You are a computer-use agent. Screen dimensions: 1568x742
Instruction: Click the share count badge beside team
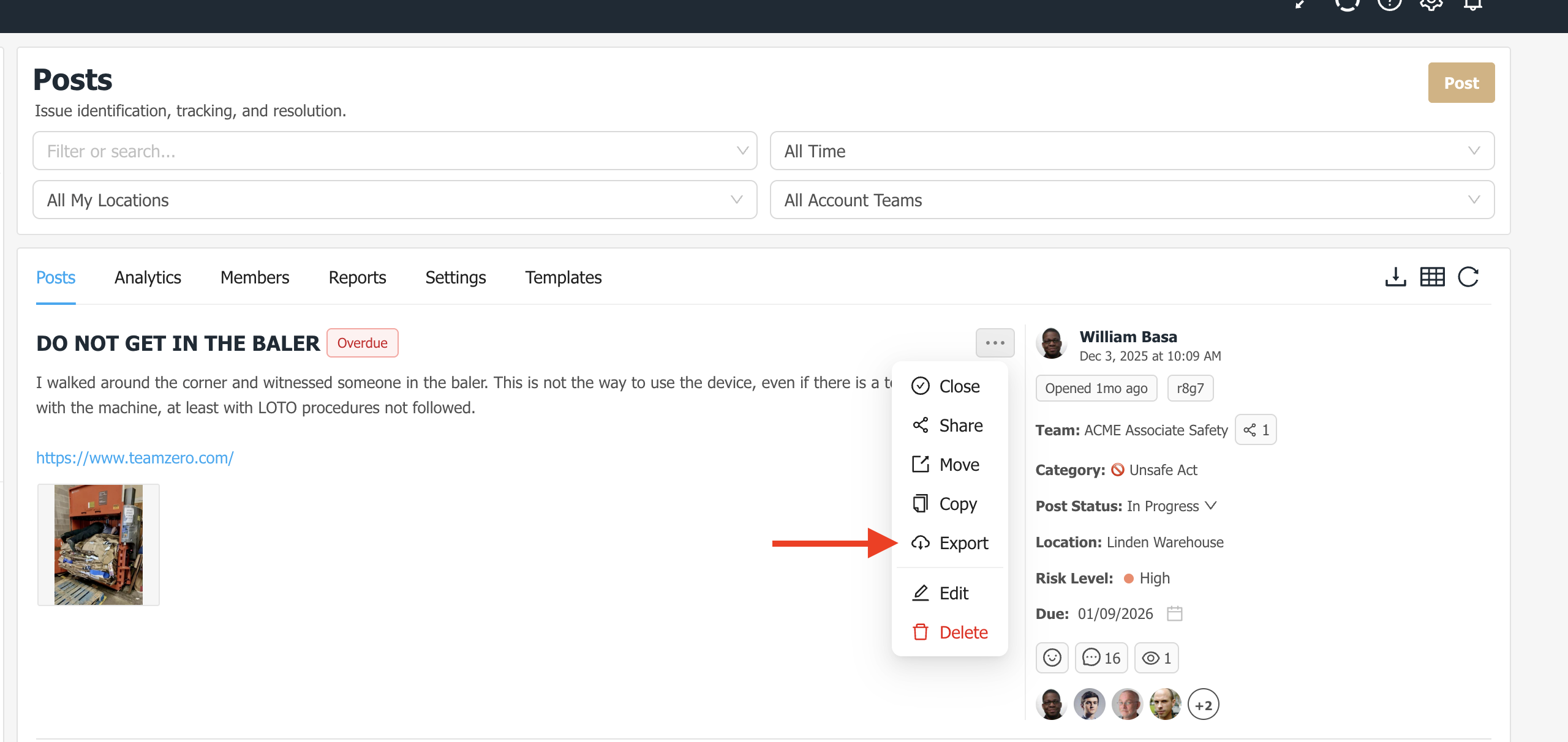click(x=1256, y=430)
